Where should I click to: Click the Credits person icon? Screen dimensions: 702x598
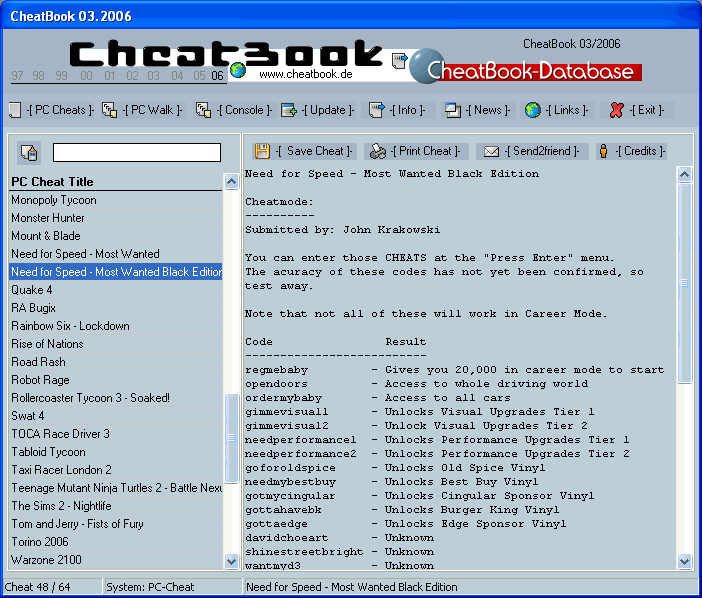604,151
